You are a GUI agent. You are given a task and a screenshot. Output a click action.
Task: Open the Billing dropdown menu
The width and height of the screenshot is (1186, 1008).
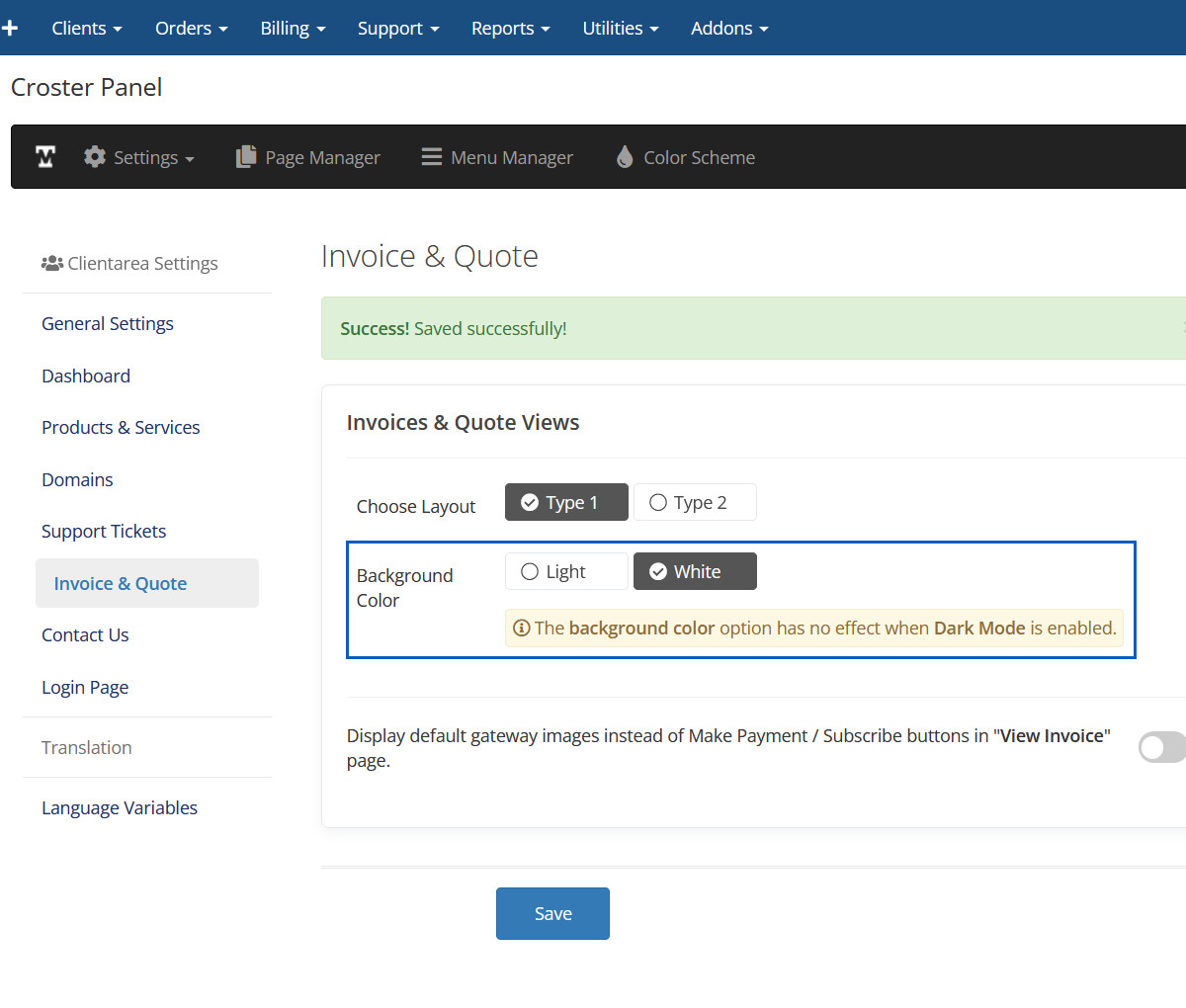tap(293, 28)
